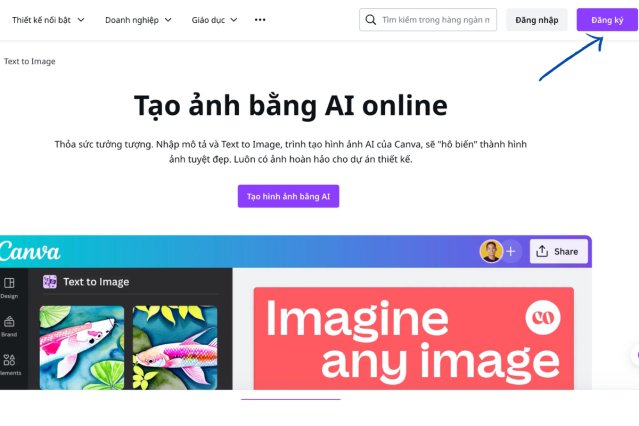Open the Brand sidebar icon

point(9,322)
